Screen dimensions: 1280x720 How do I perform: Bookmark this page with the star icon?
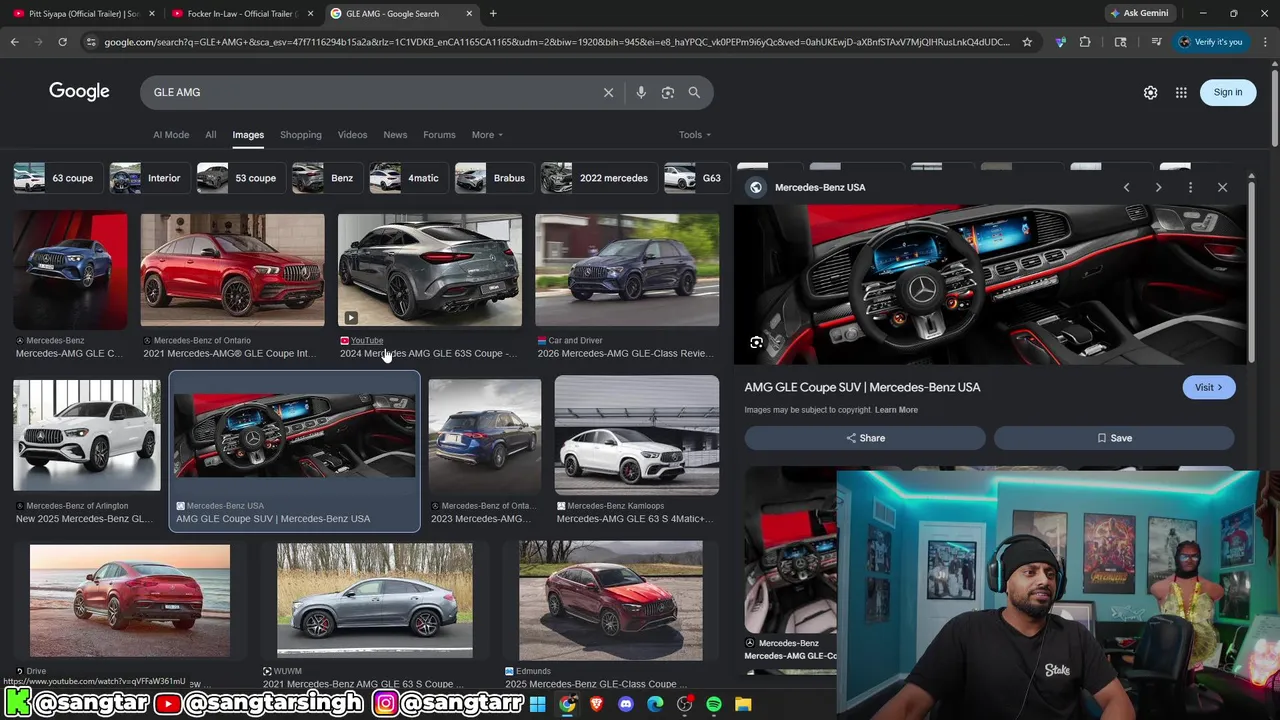1027,42
